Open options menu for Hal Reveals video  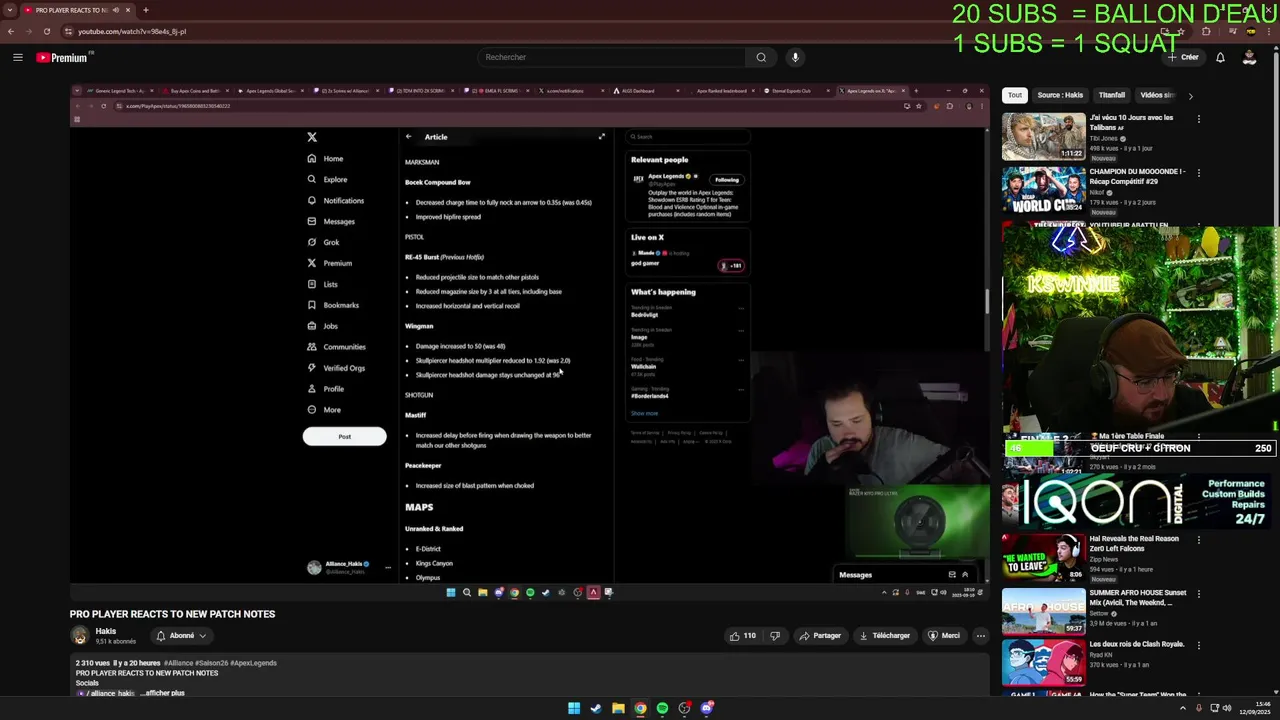tap(1198, 540)
